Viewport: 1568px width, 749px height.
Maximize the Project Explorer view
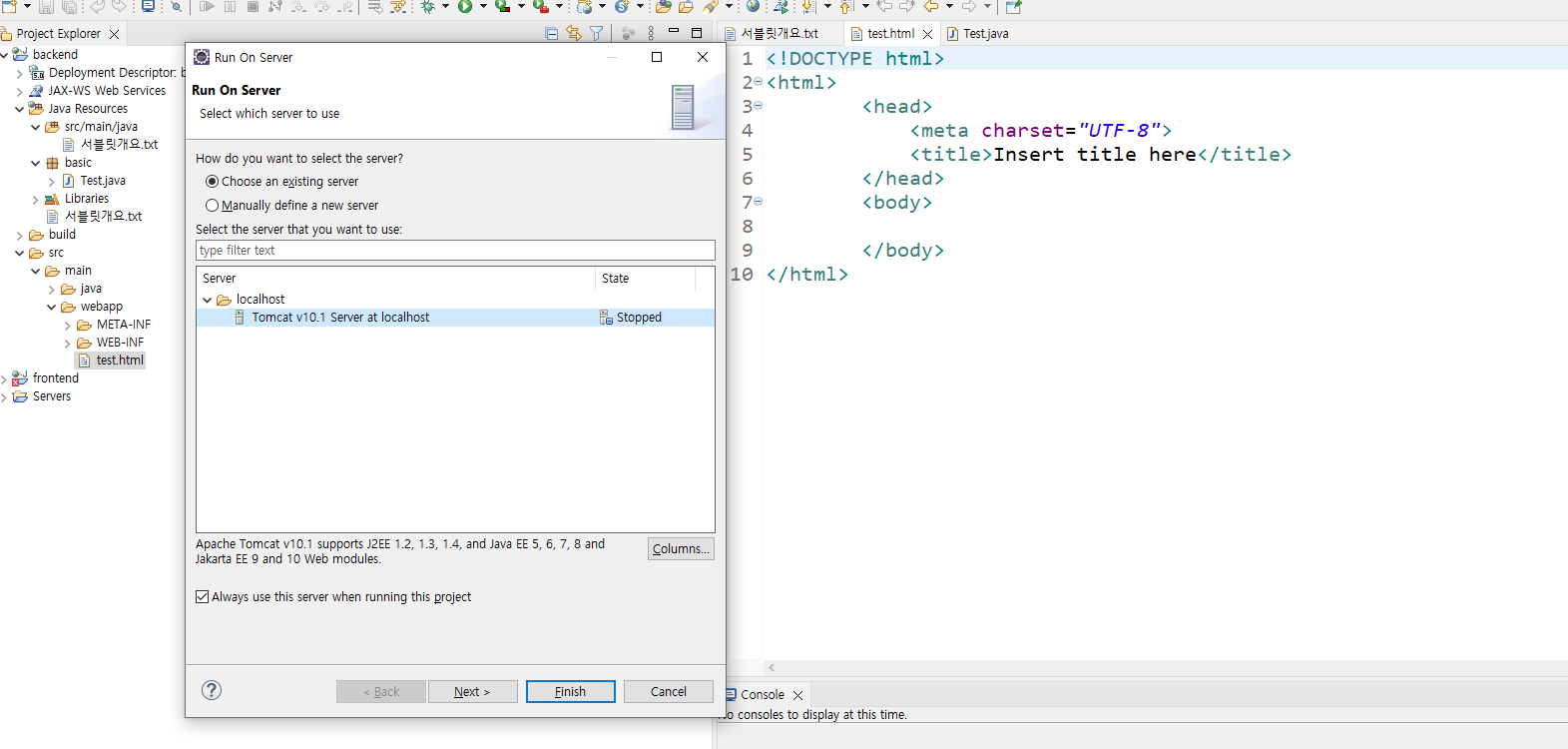click(x=697, y=33)
